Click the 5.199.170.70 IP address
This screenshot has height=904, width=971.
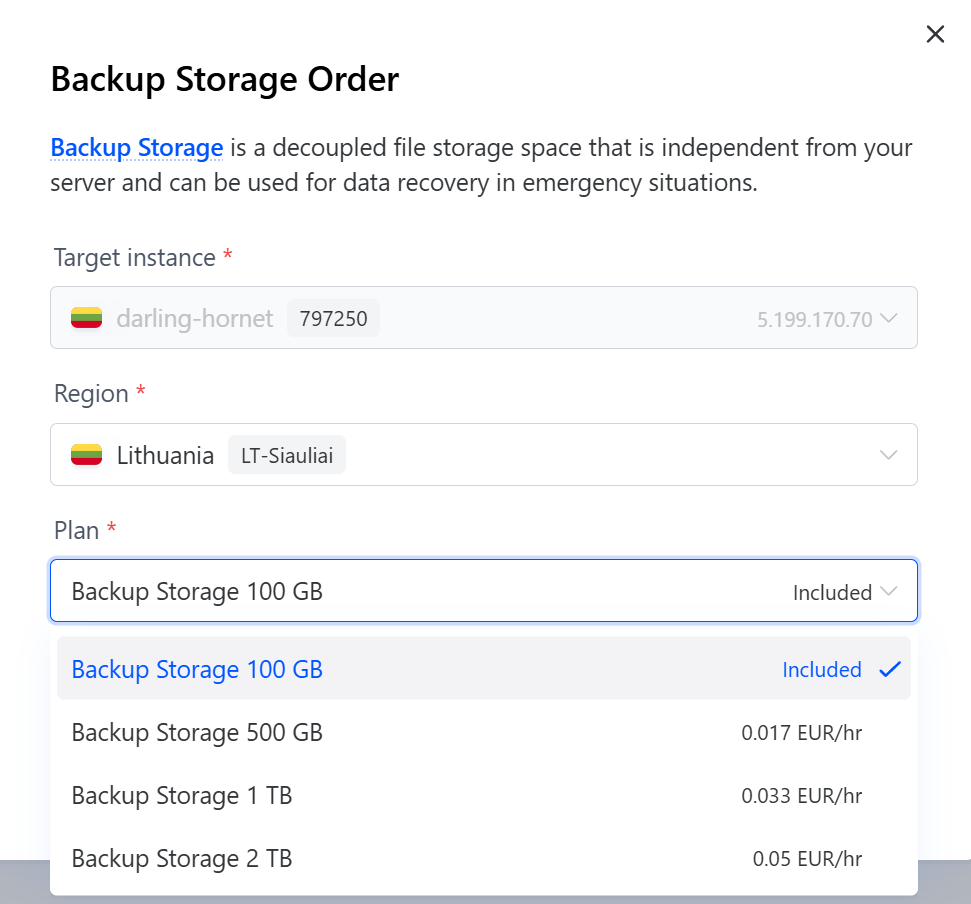pyautogui.click(x=814, y=320)
